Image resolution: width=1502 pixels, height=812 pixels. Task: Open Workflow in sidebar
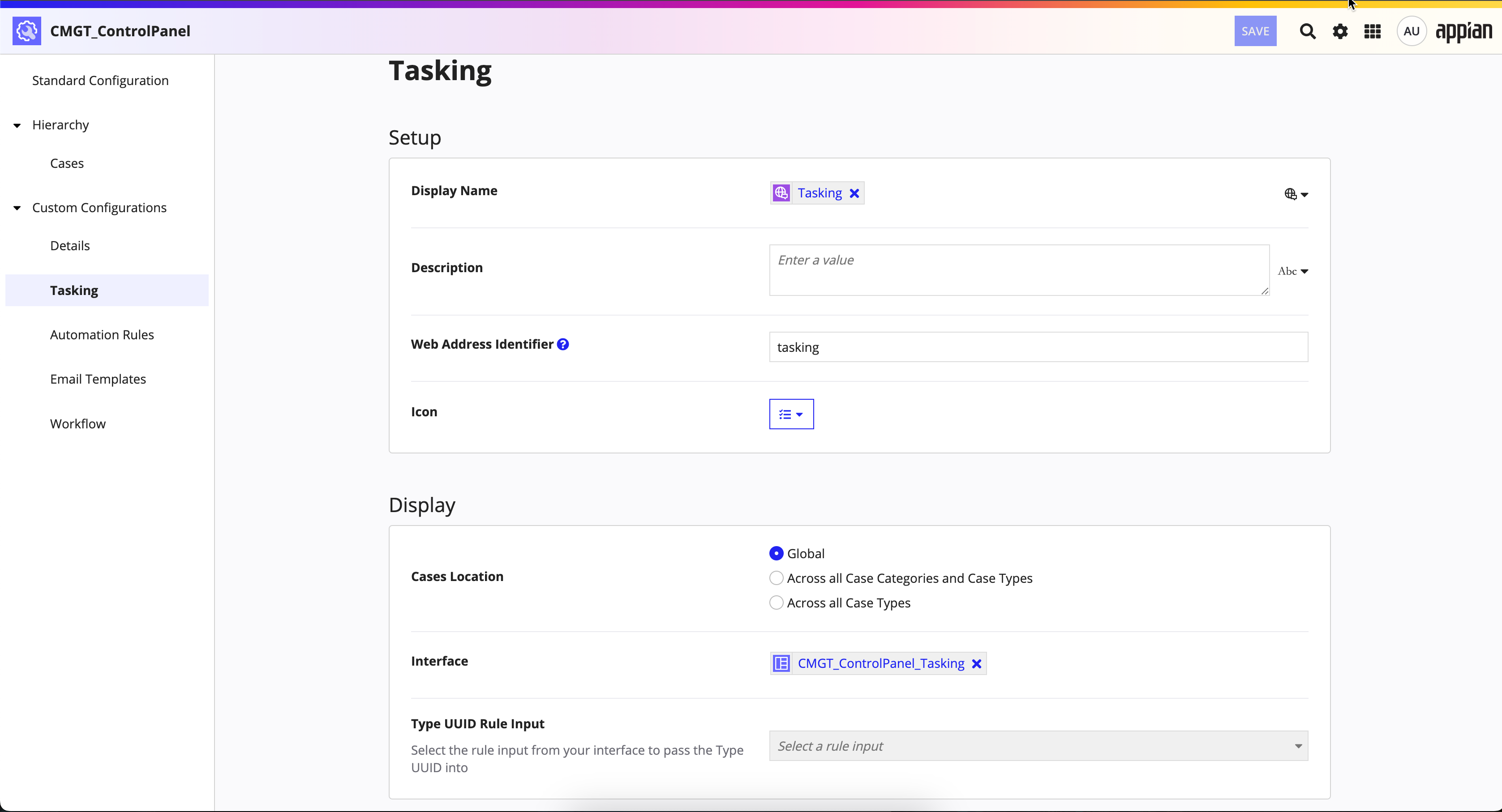pos(78,424)
